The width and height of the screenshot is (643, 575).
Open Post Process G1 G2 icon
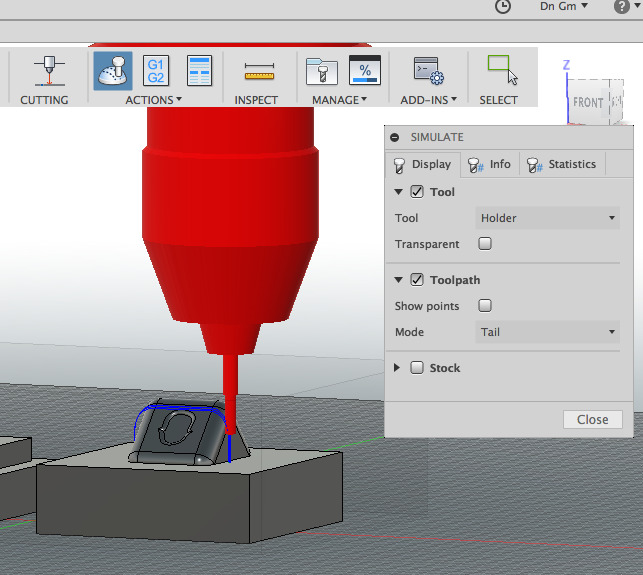156,70
